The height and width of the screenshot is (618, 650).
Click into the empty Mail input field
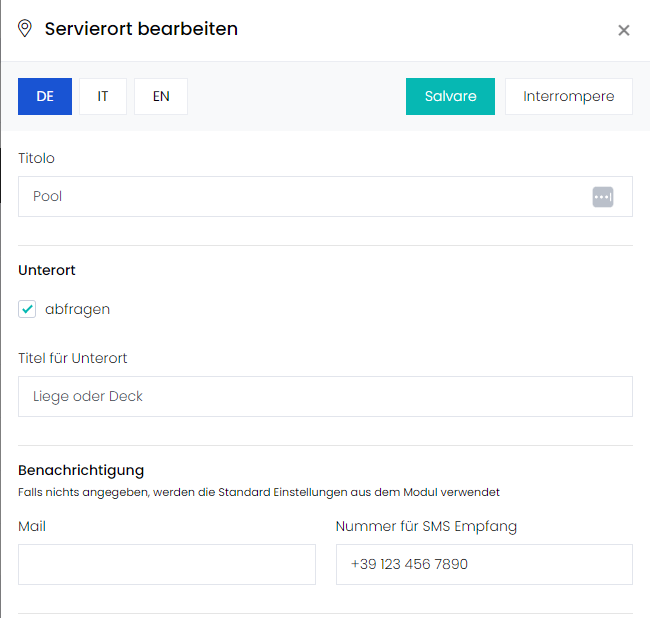(167, 565)
